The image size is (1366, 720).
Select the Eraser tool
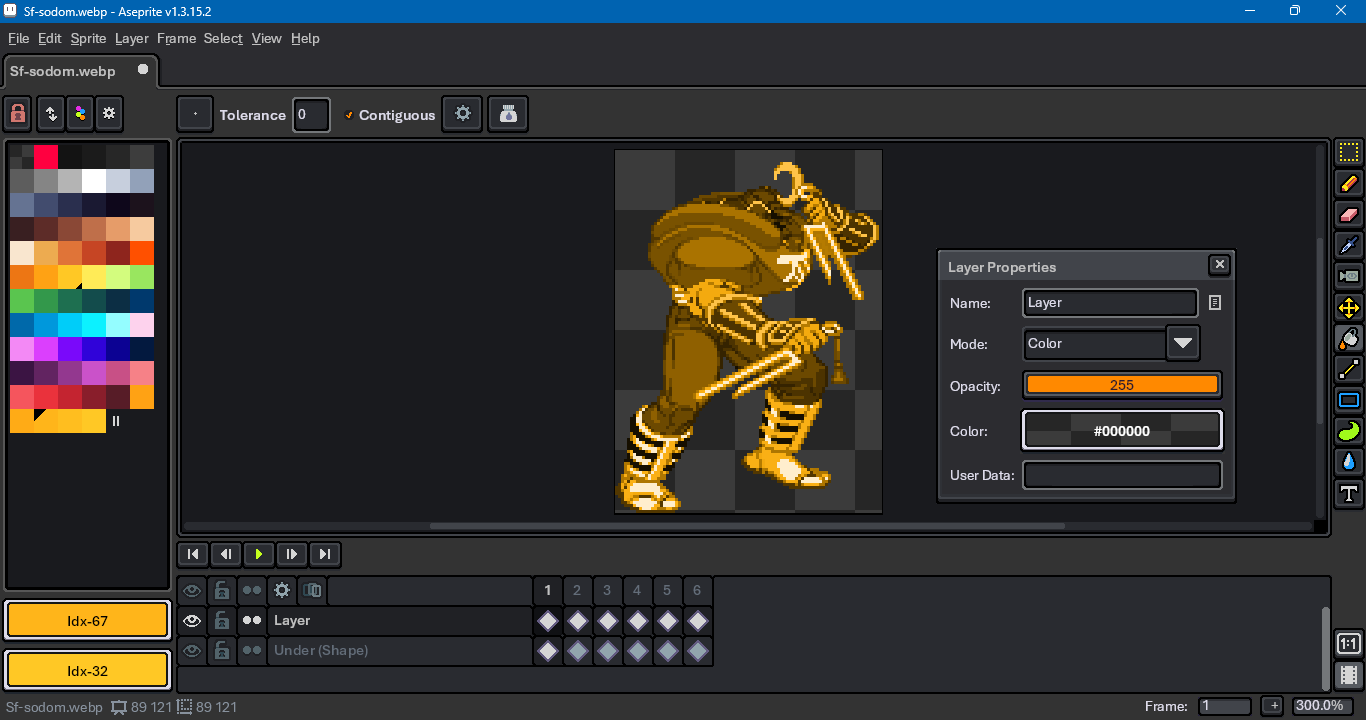1348,214
